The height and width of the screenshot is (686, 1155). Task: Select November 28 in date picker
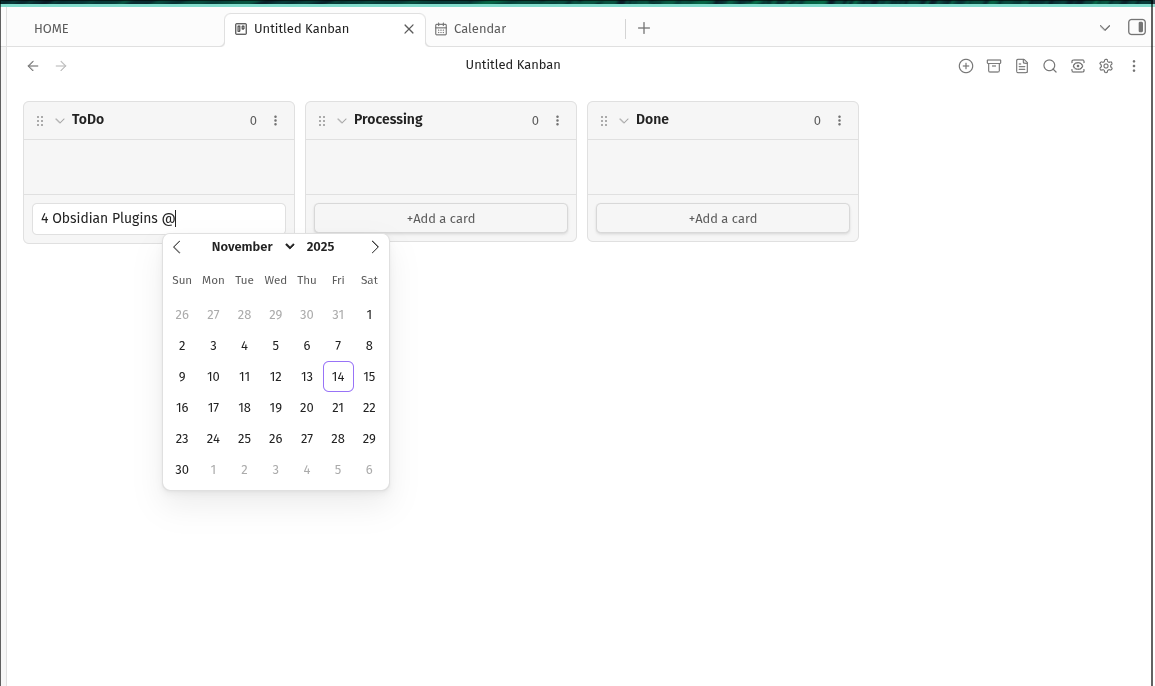(338, 438)
